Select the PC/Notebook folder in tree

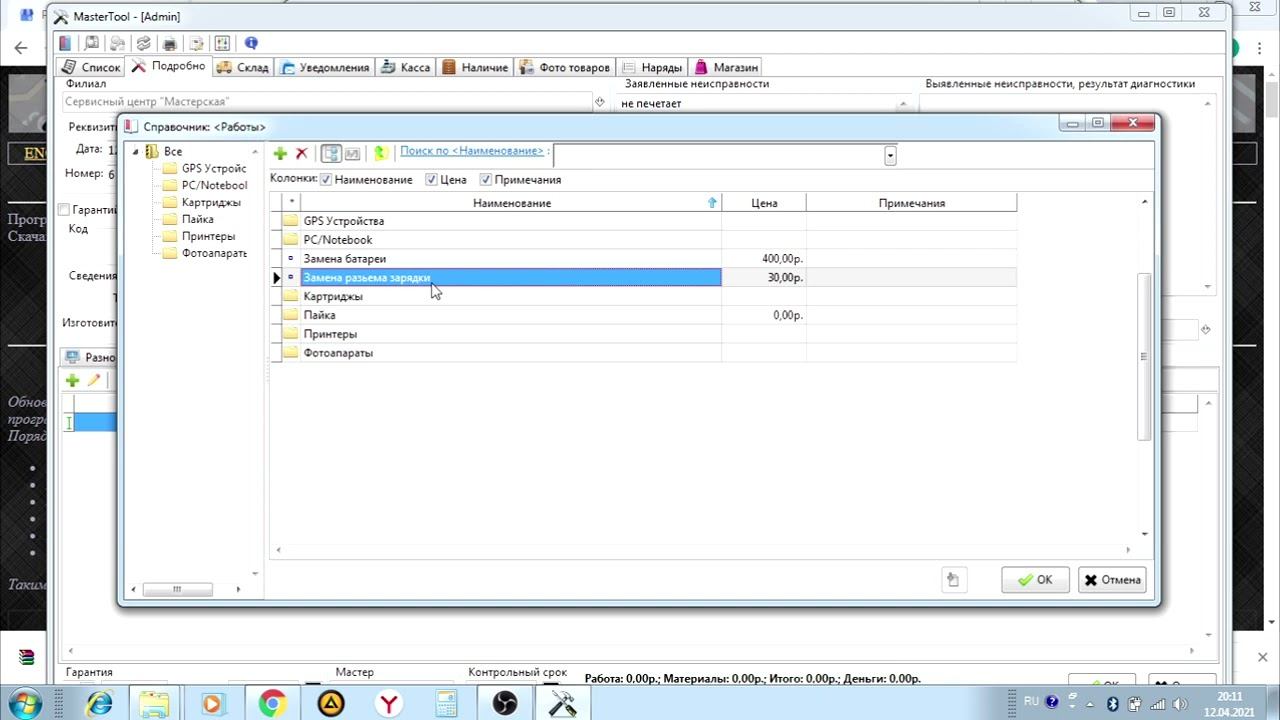click(x=205, y=185)
